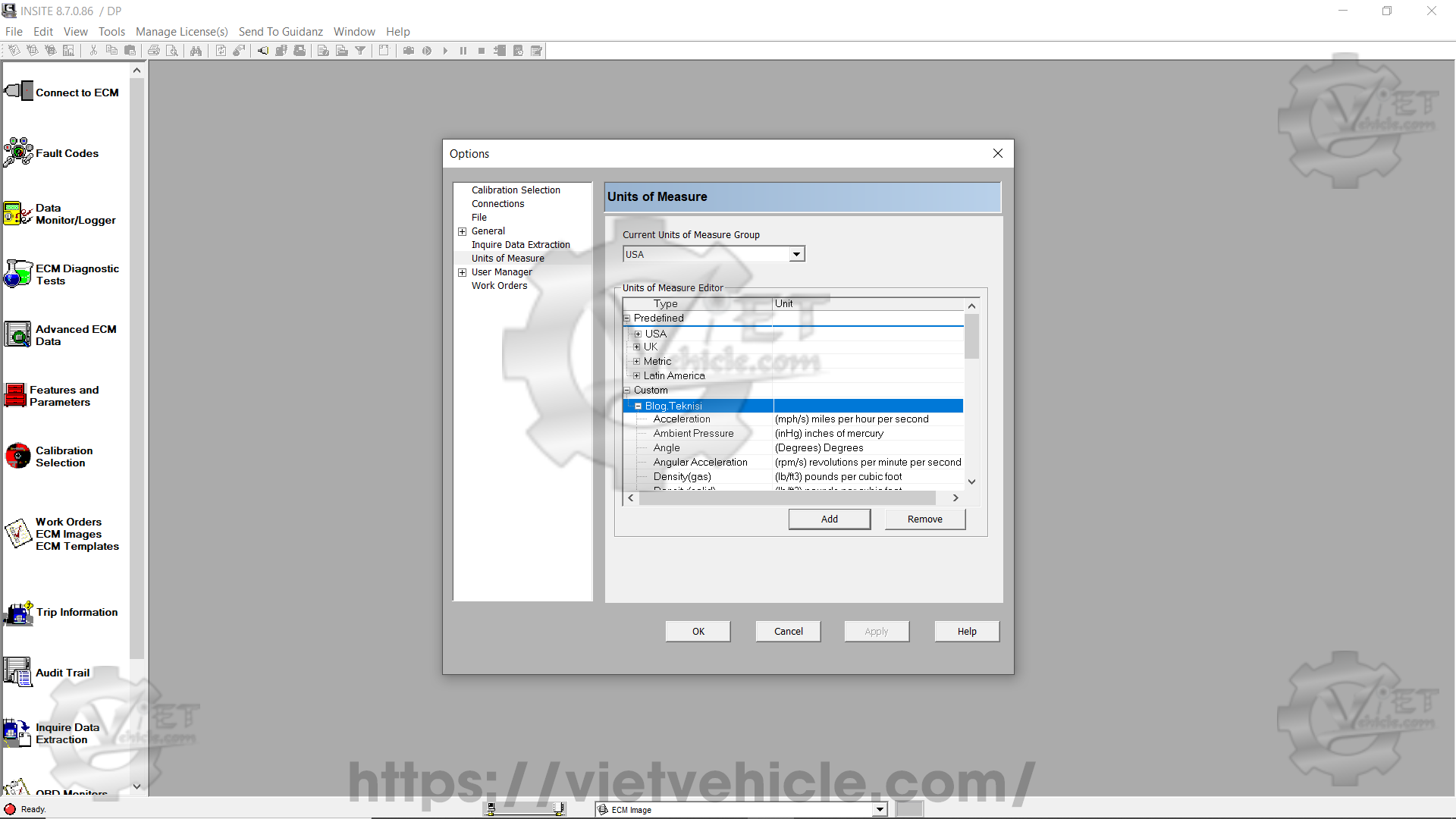
Task: Open the Current Units of Measure Group dropdown
Action: [796, 255]
